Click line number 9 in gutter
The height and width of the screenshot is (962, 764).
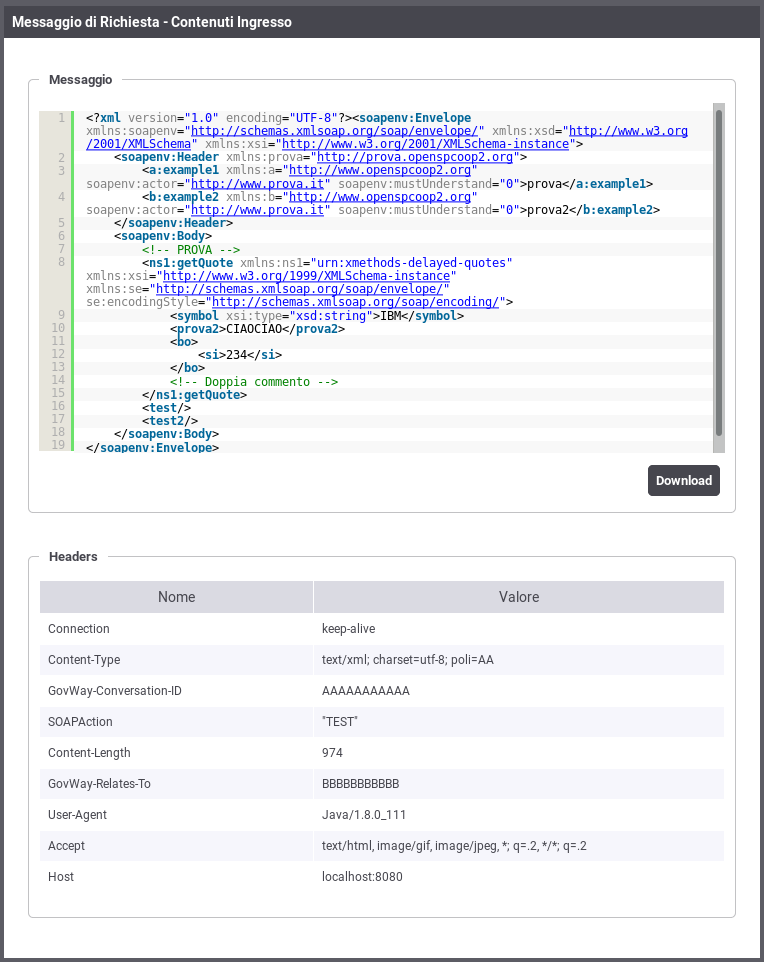[x=61, y=315]
